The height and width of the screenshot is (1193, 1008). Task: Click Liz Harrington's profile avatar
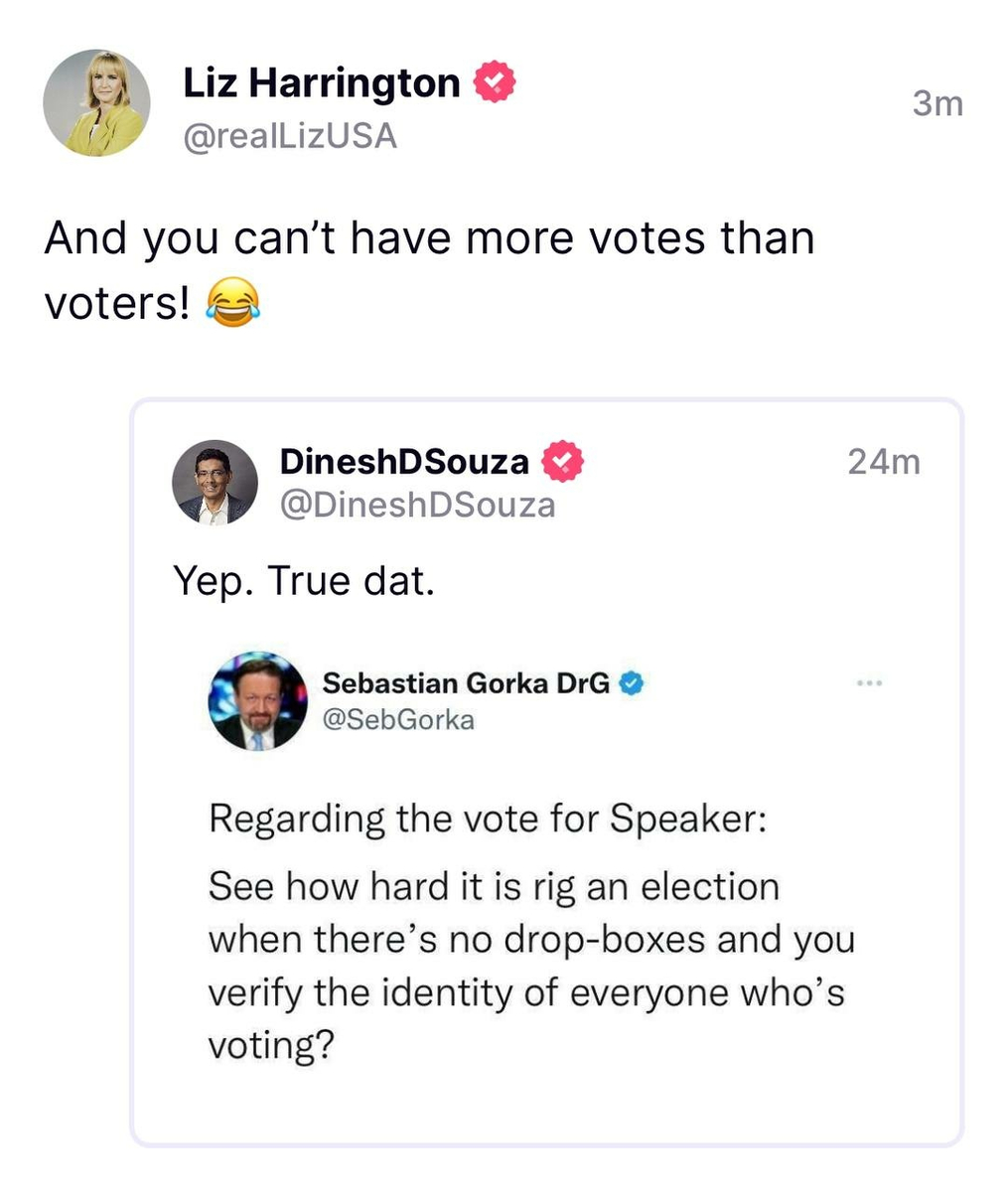click(96, 103)
